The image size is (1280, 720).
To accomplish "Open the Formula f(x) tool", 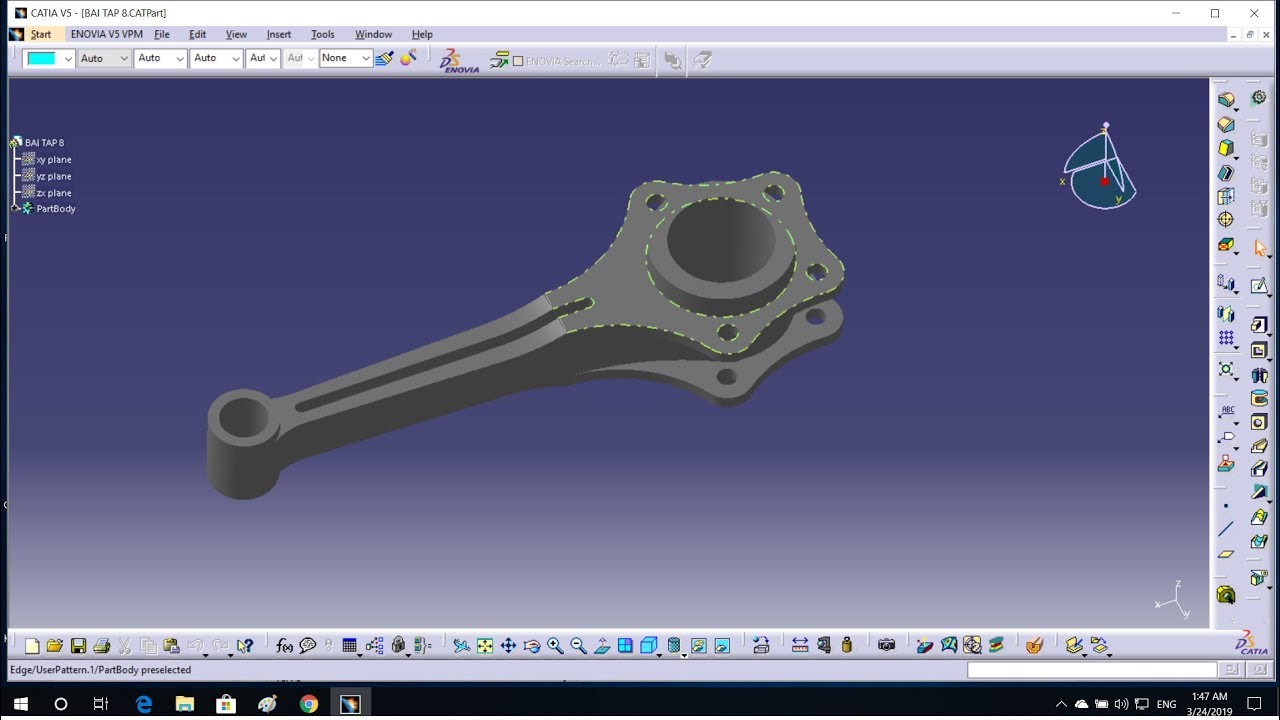I will tap(284, 646).
